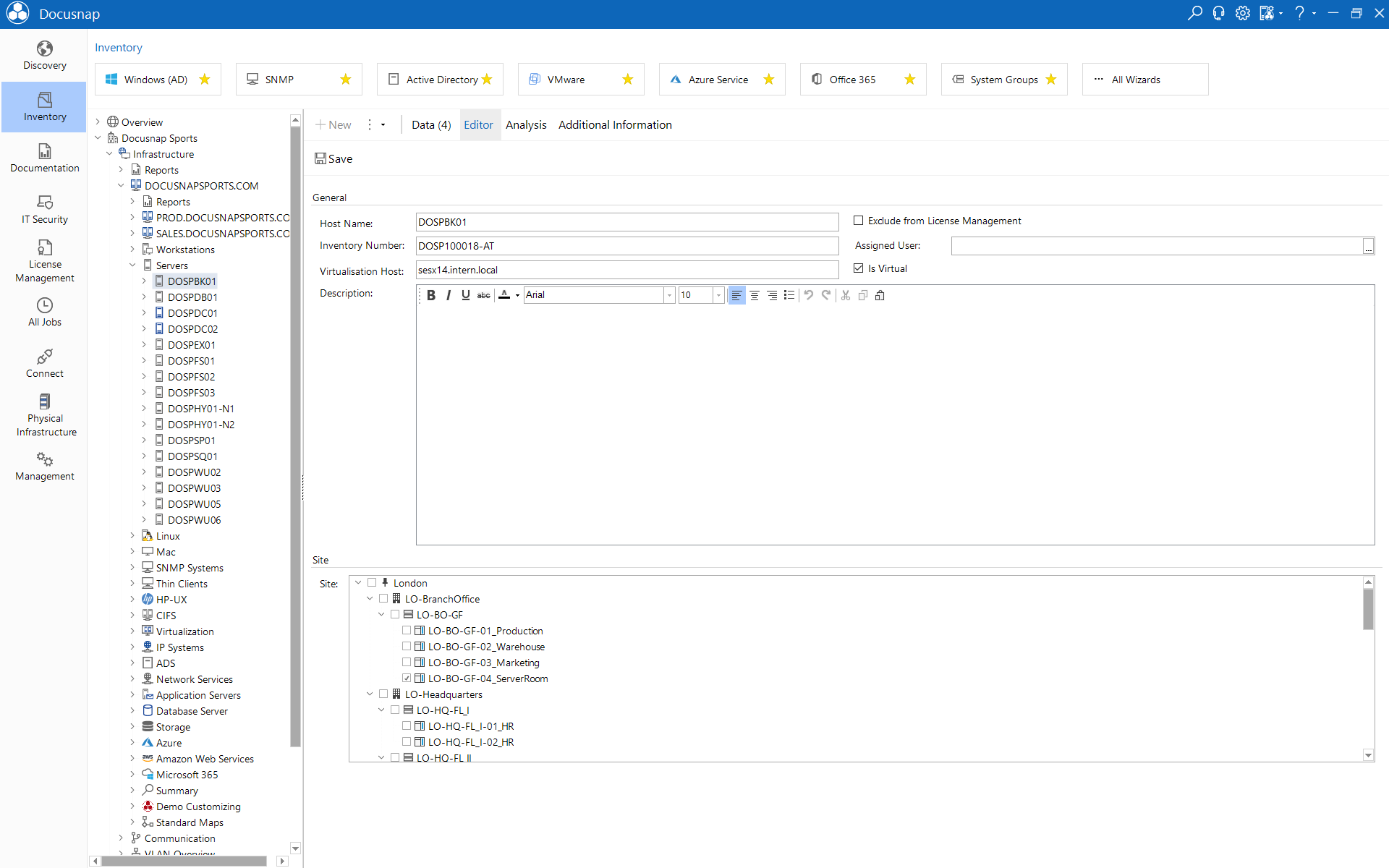Redo edit in description toolbar
1389x868 pixels.
[x=826, y=295]
